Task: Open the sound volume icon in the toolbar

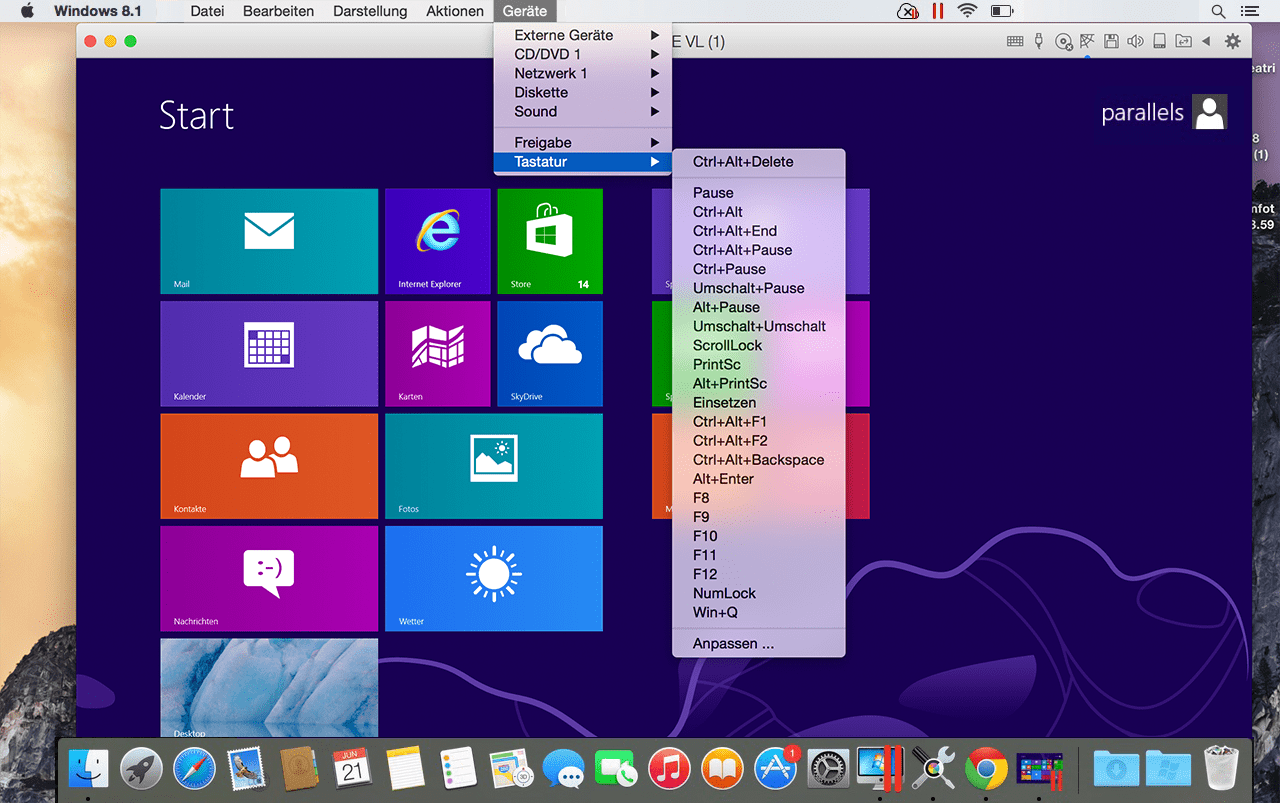Action: [1137, 41]
